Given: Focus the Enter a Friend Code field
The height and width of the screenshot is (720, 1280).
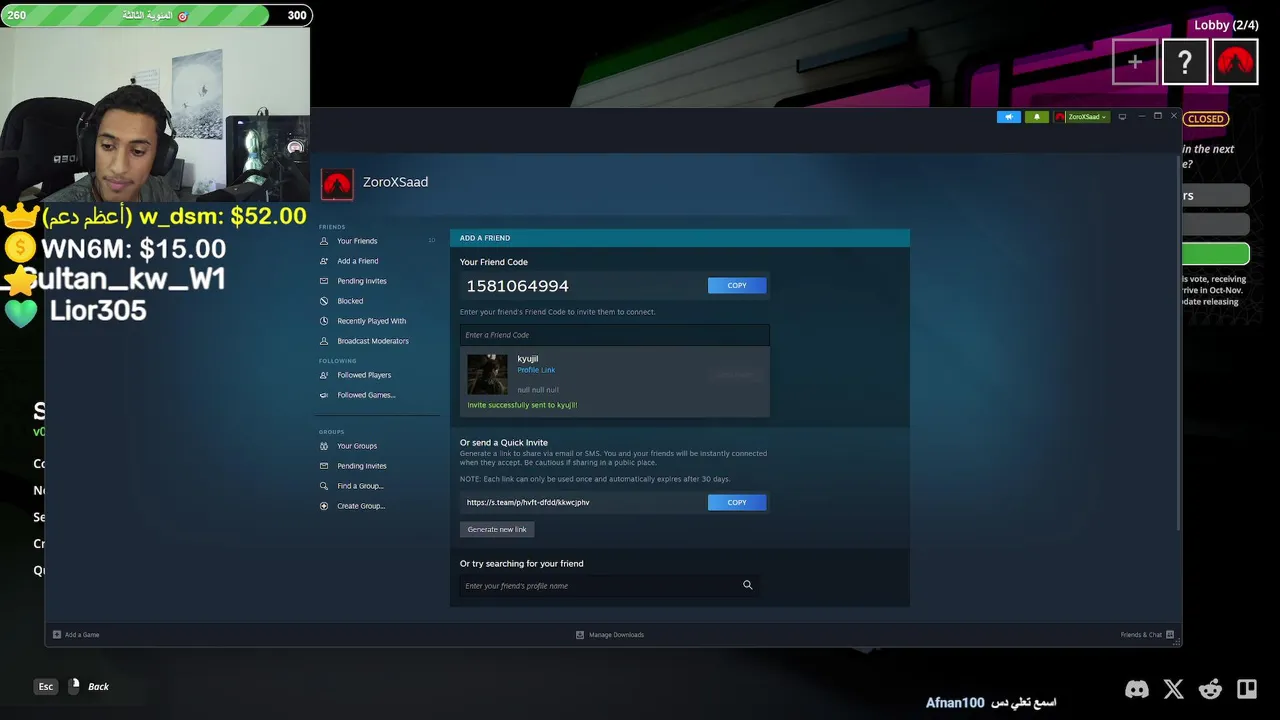Looking at the screenshot, I should click(x=614, y=335).
